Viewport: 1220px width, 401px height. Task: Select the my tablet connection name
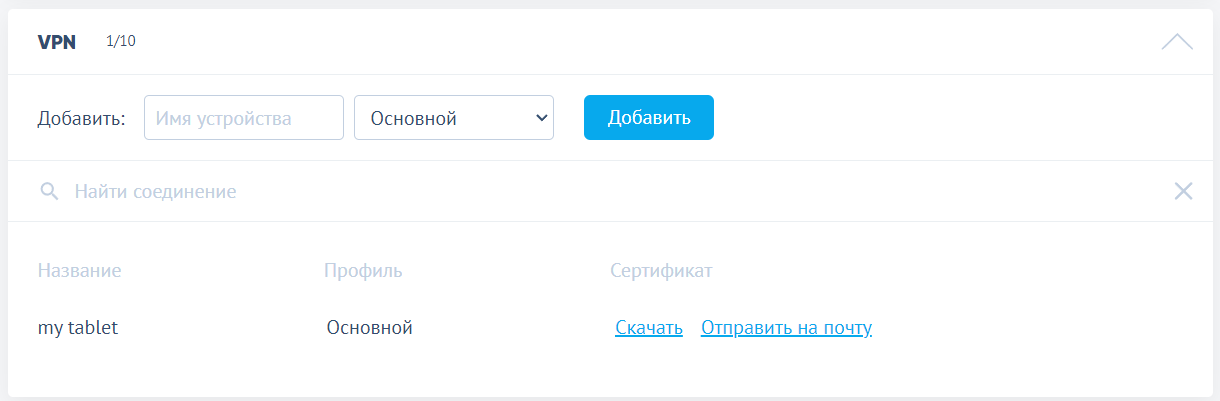pos(78,328)
